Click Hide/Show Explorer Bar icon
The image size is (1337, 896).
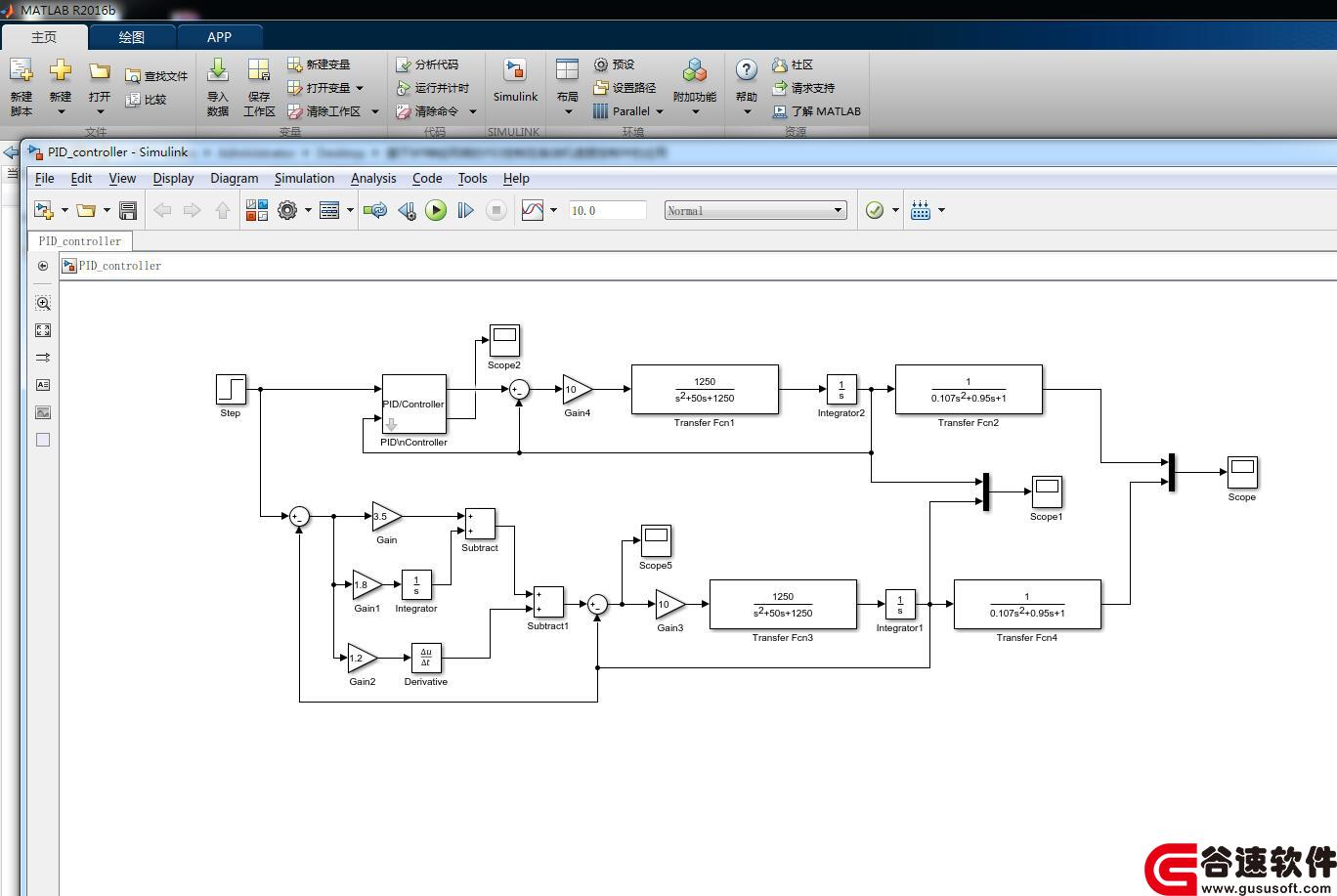[x=43, y=266]
